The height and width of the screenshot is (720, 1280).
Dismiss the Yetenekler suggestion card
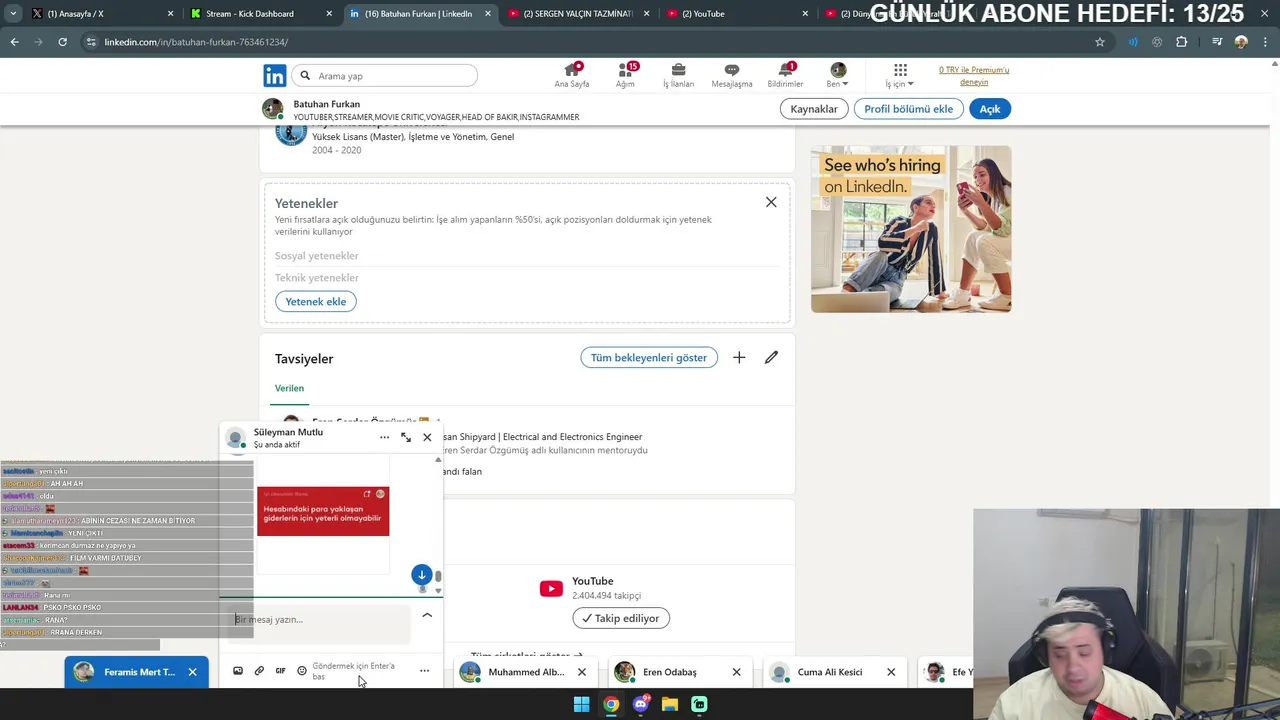pyautogui.click(x=771, y=202)
